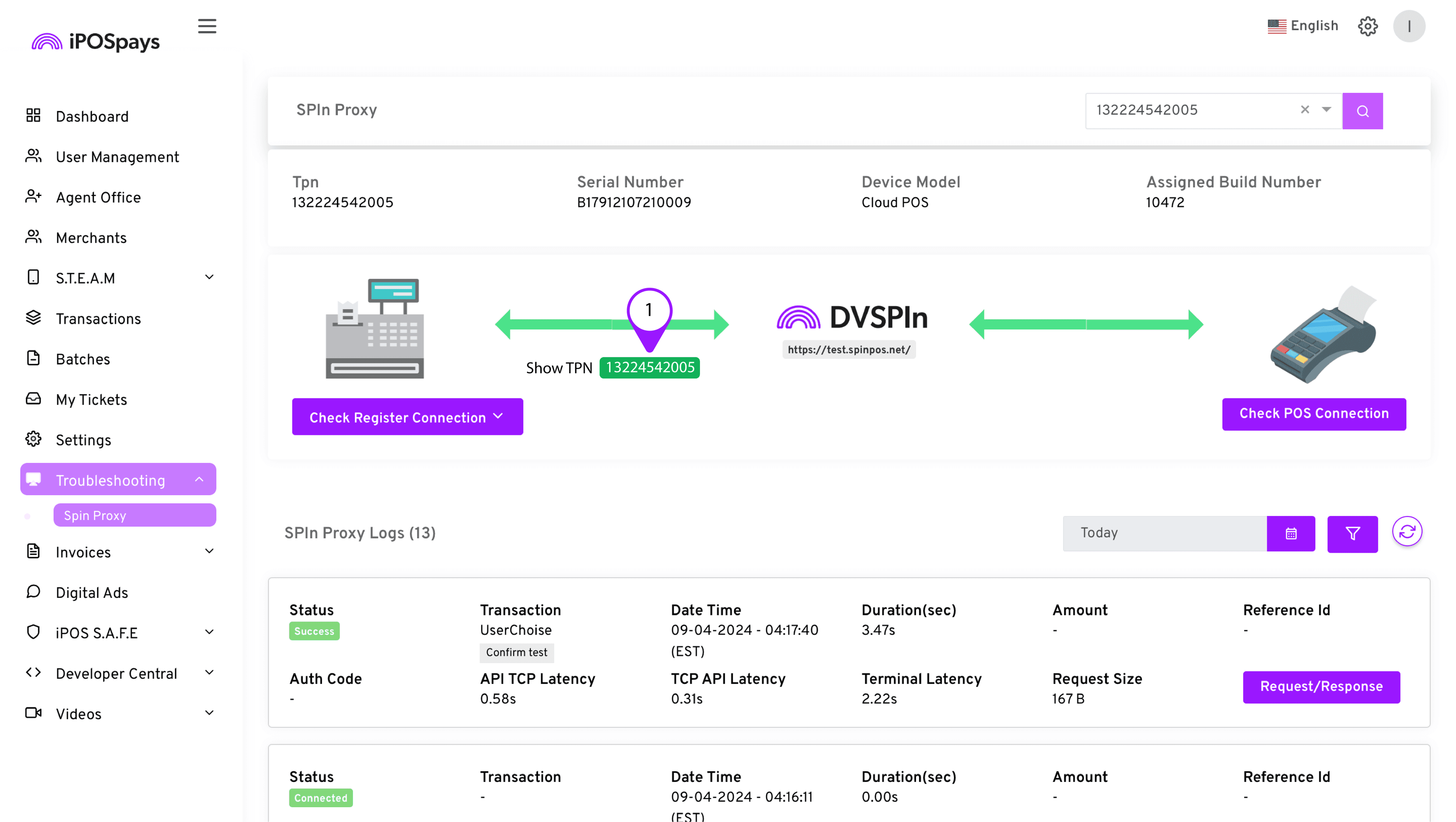The image size is (1456, 822).
Task: Click serial number B17912107210009
Action: (x=634, y=203)
